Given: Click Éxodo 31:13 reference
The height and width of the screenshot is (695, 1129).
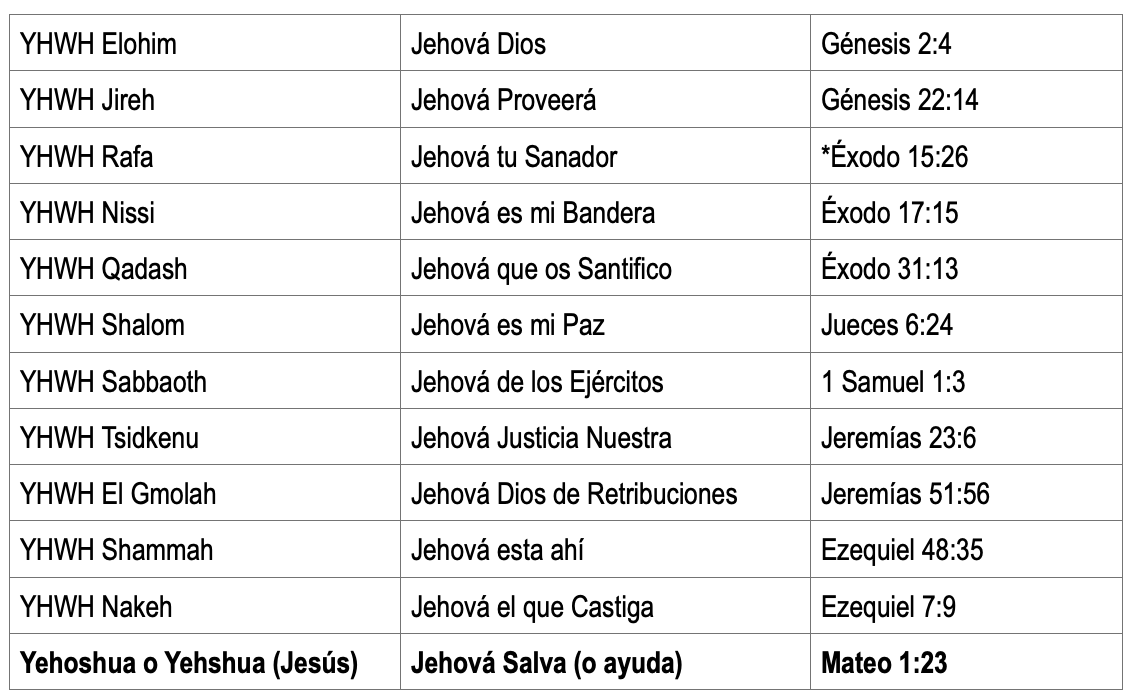Looking at the screenshot, I should (x=889, y=269).
